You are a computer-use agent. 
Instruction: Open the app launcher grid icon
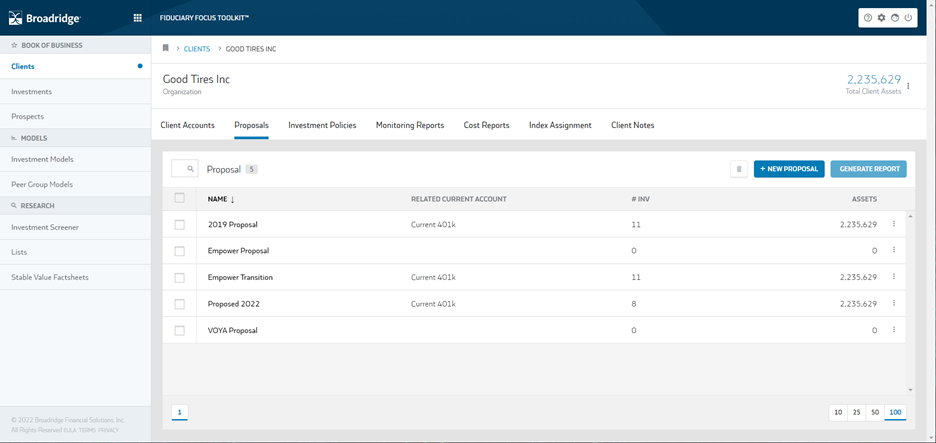(137, 18)
